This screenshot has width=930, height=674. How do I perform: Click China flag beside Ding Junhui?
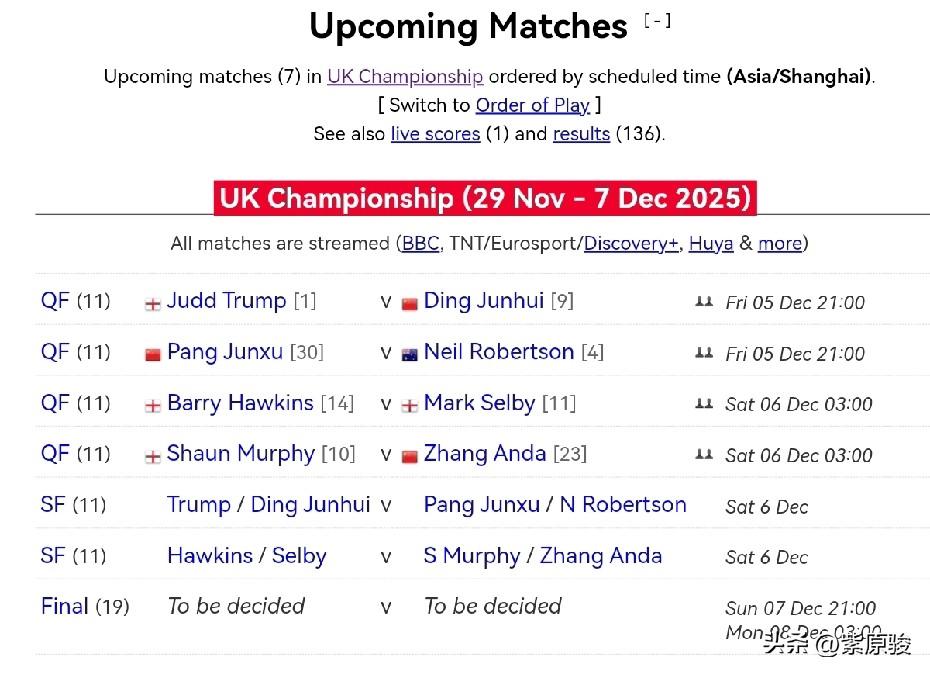409,303
